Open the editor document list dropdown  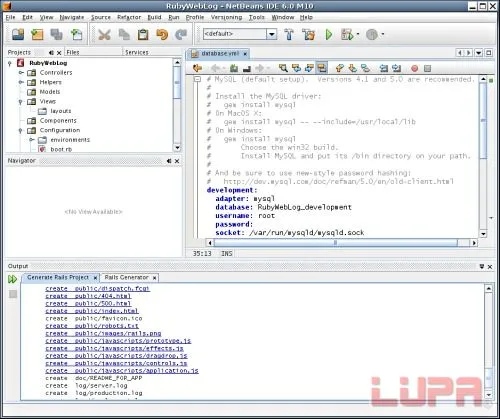(x=479, y=53)
